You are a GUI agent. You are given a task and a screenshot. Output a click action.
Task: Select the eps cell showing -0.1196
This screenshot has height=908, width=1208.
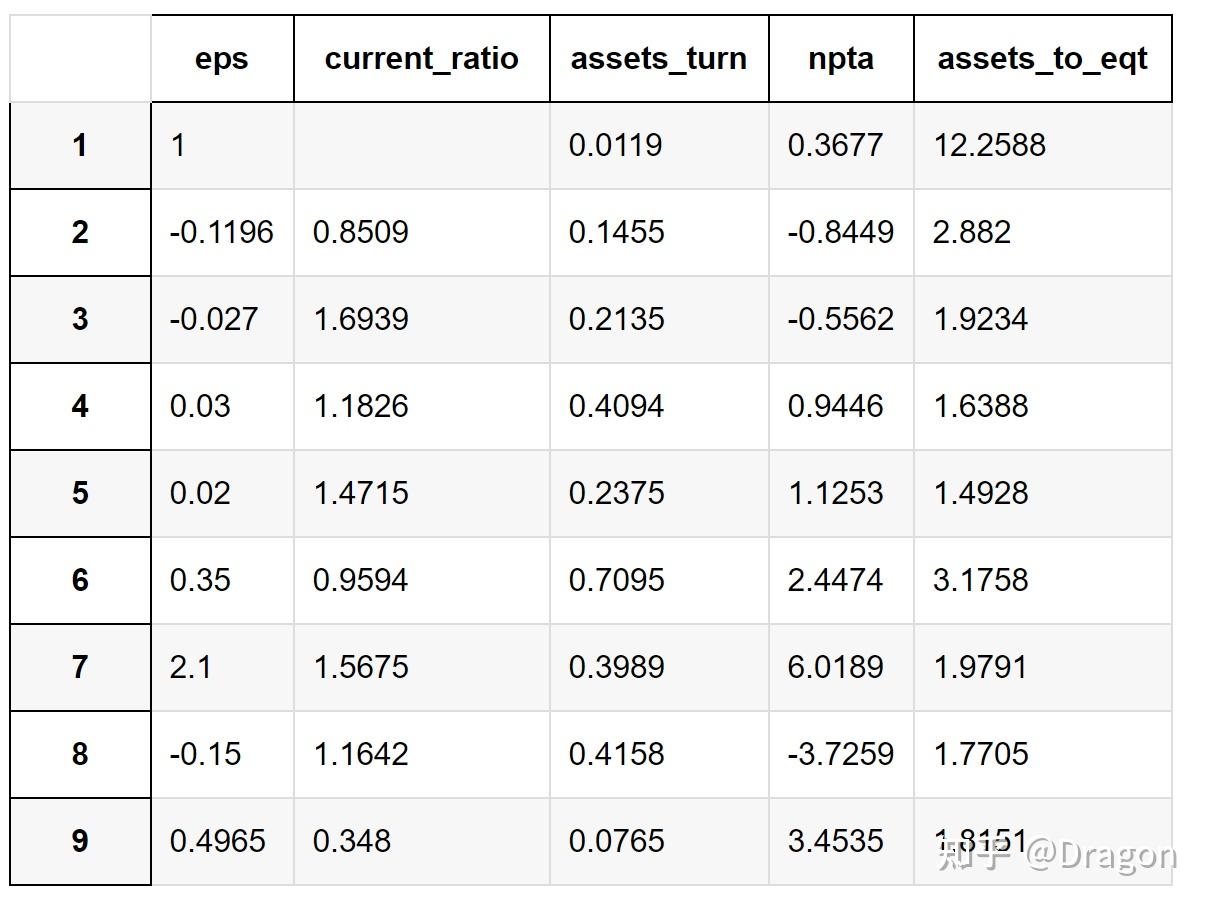pos(221,233)
